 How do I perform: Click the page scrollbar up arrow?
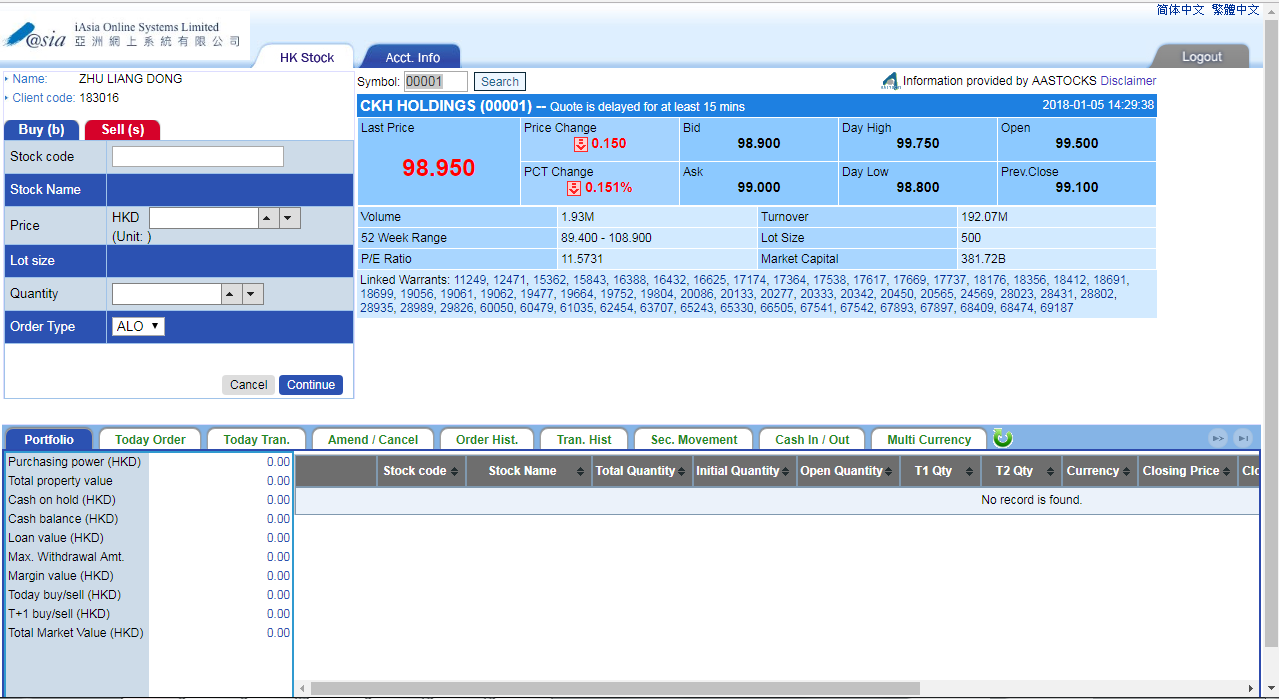pyautogui.click(x=1271, y=8)
